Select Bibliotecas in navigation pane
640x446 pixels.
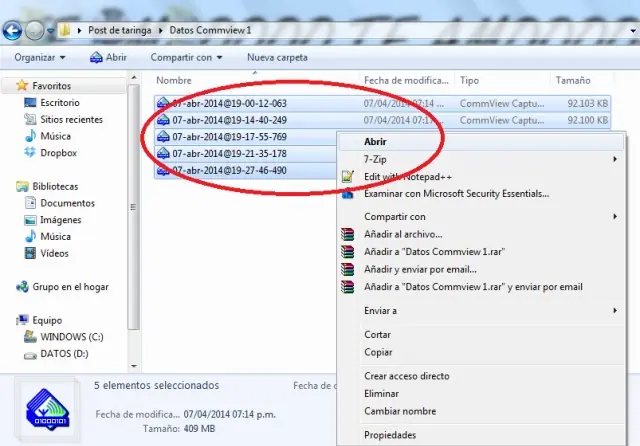55,186
